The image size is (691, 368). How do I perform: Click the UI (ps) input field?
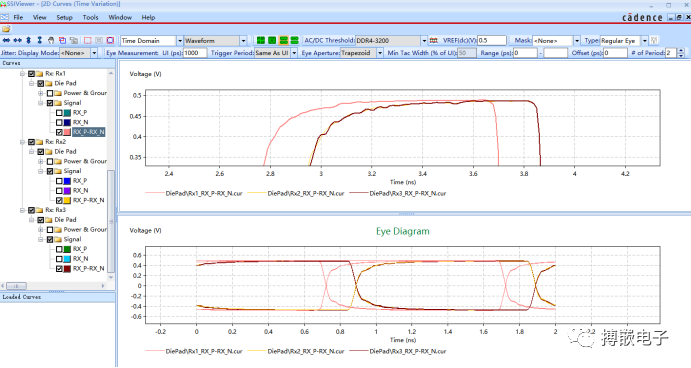195,53
